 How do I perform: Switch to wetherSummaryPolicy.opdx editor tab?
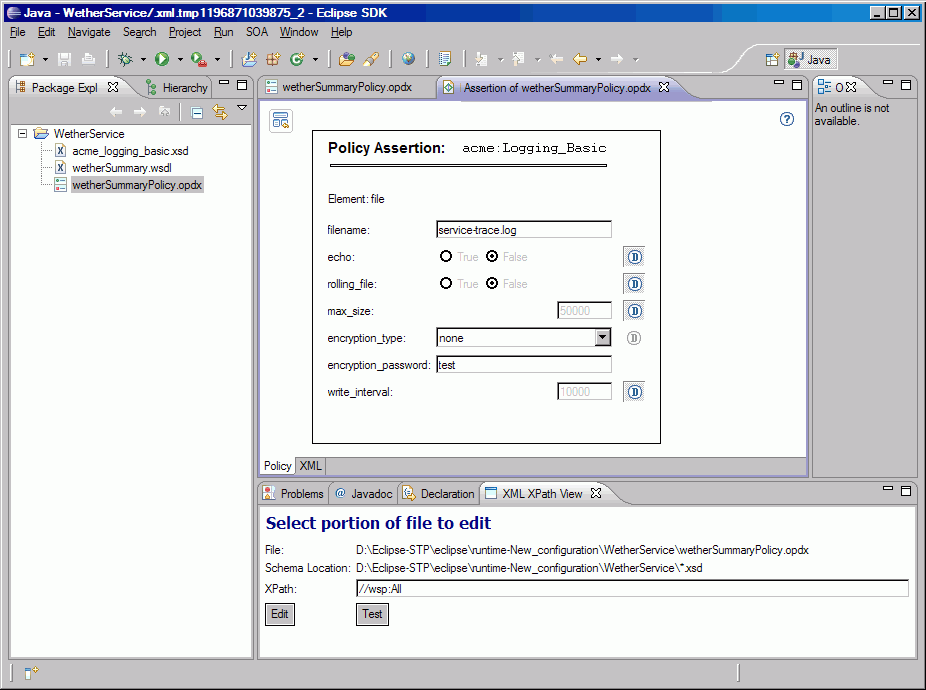[340, 87]
